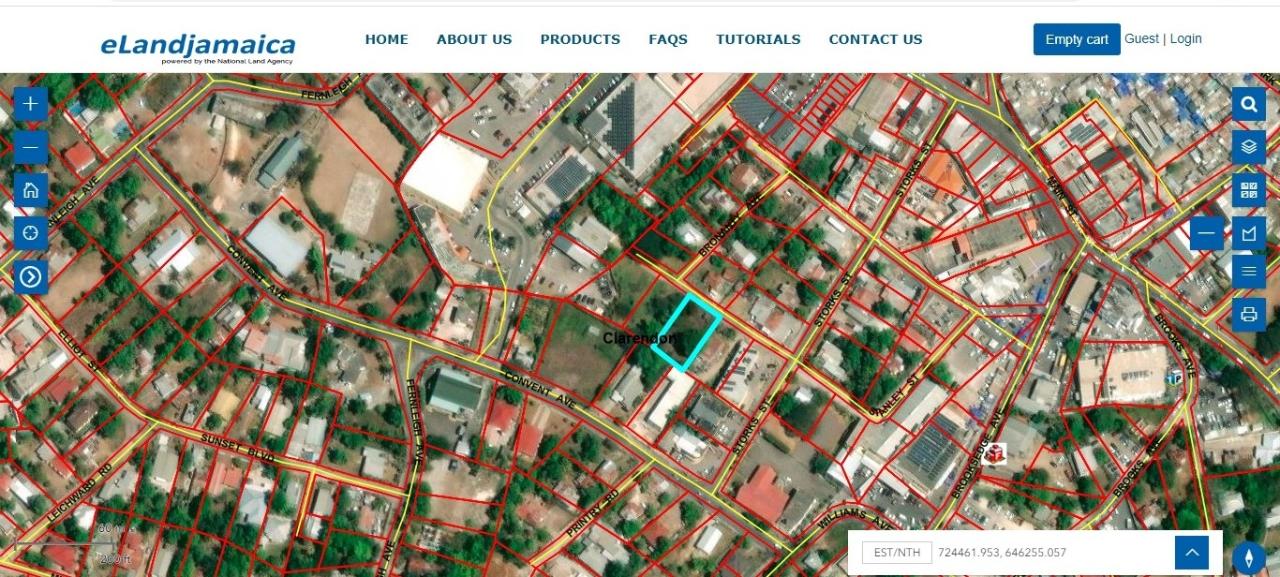Click the Empty cart button
Image resolution: width=1280 pixels, height=577 pixels.
point(1077,39)
